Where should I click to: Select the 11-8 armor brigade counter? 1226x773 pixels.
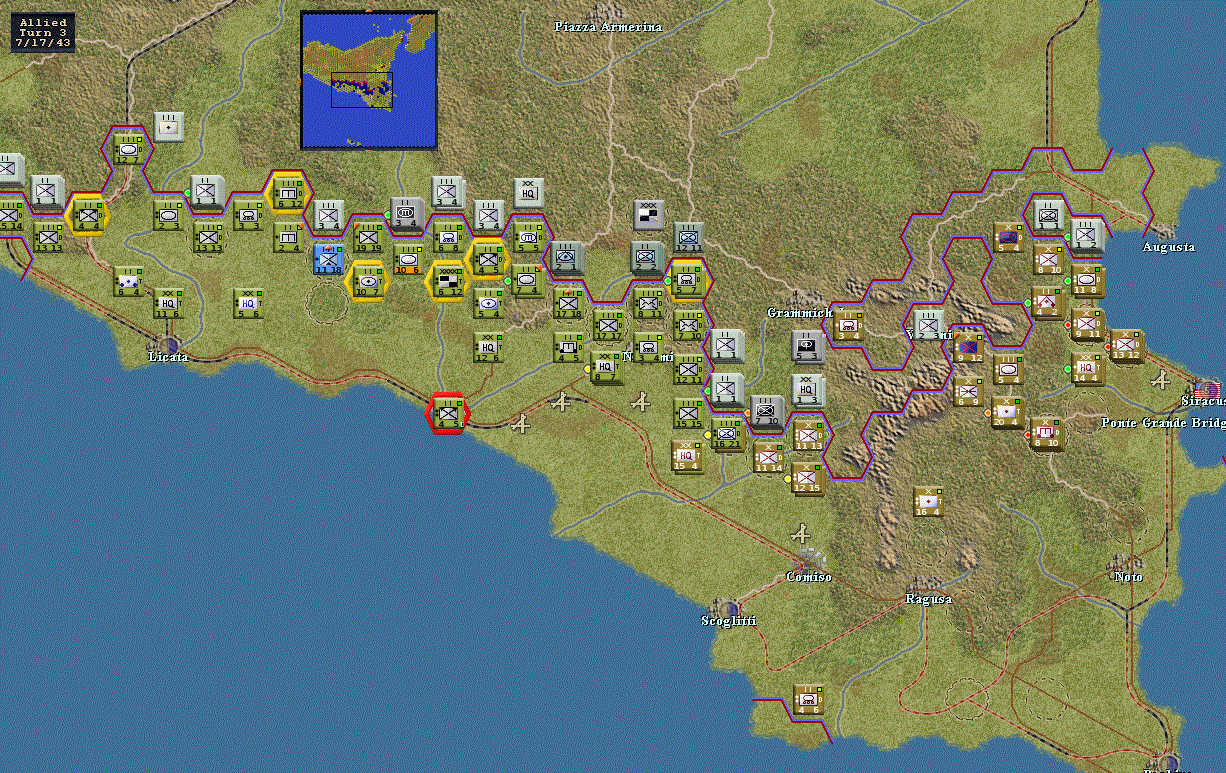point(1088,281)
